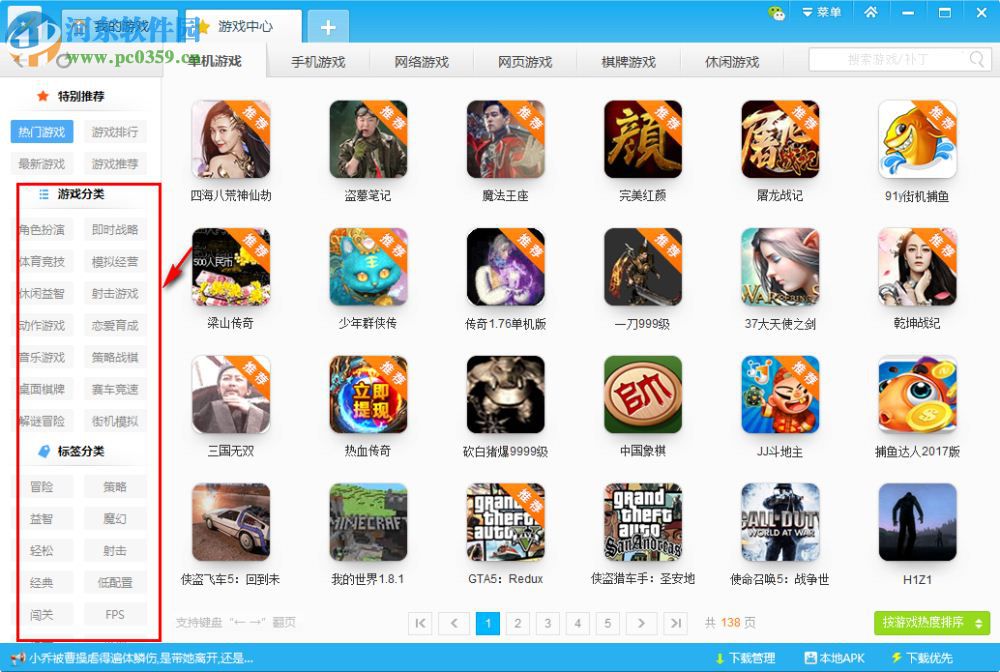Switch to the 手机游戏 tab

click(x=318, y=61)
